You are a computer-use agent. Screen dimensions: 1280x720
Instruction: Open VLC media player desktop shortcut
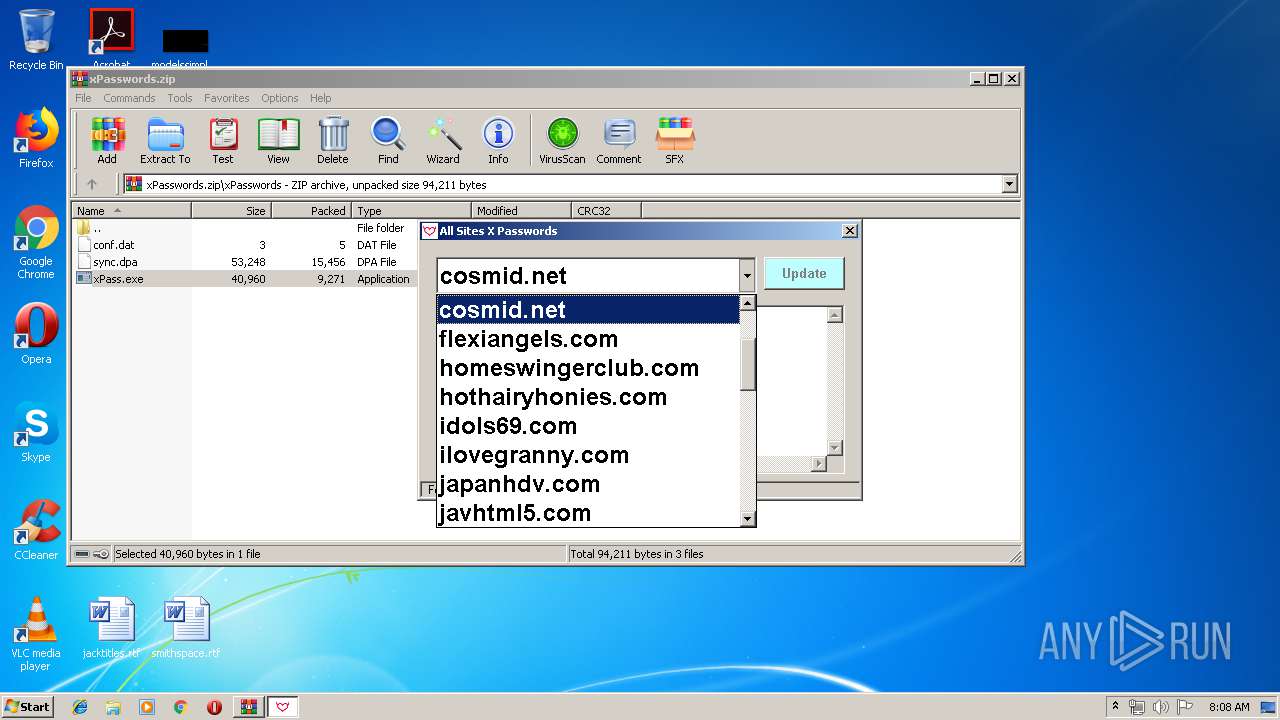pyautogui.click(x=36, y=634)
